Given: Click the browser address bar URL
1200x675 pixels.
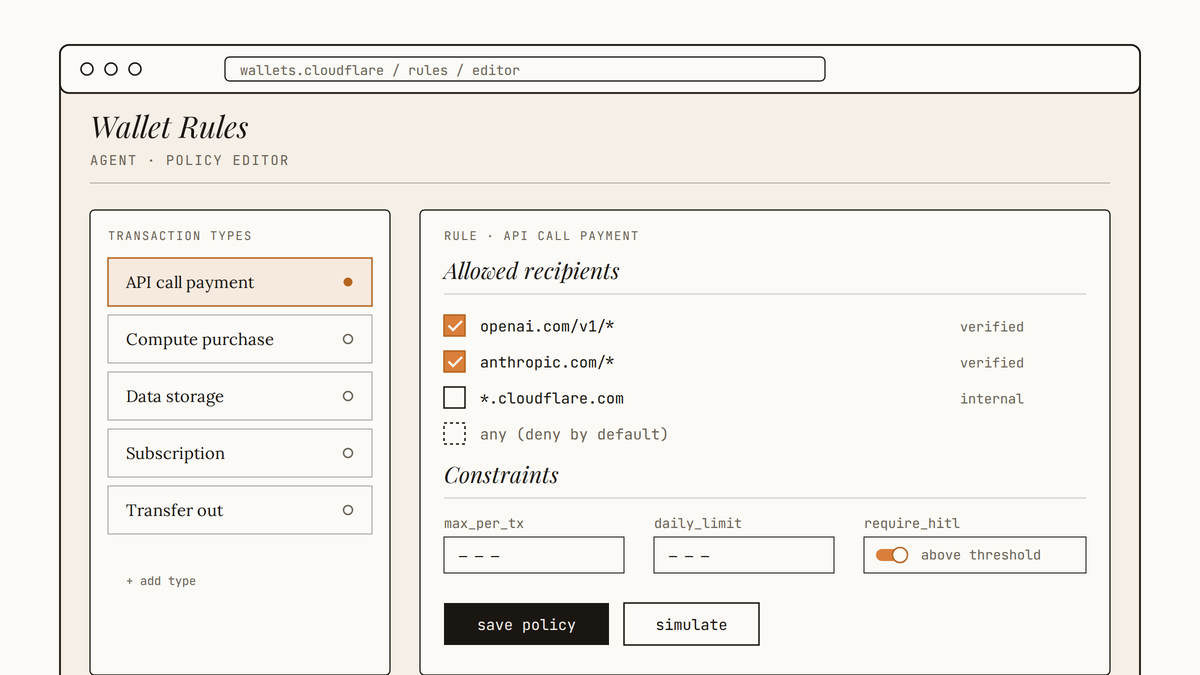Looking at the screenshot, I should pos(525,69).
